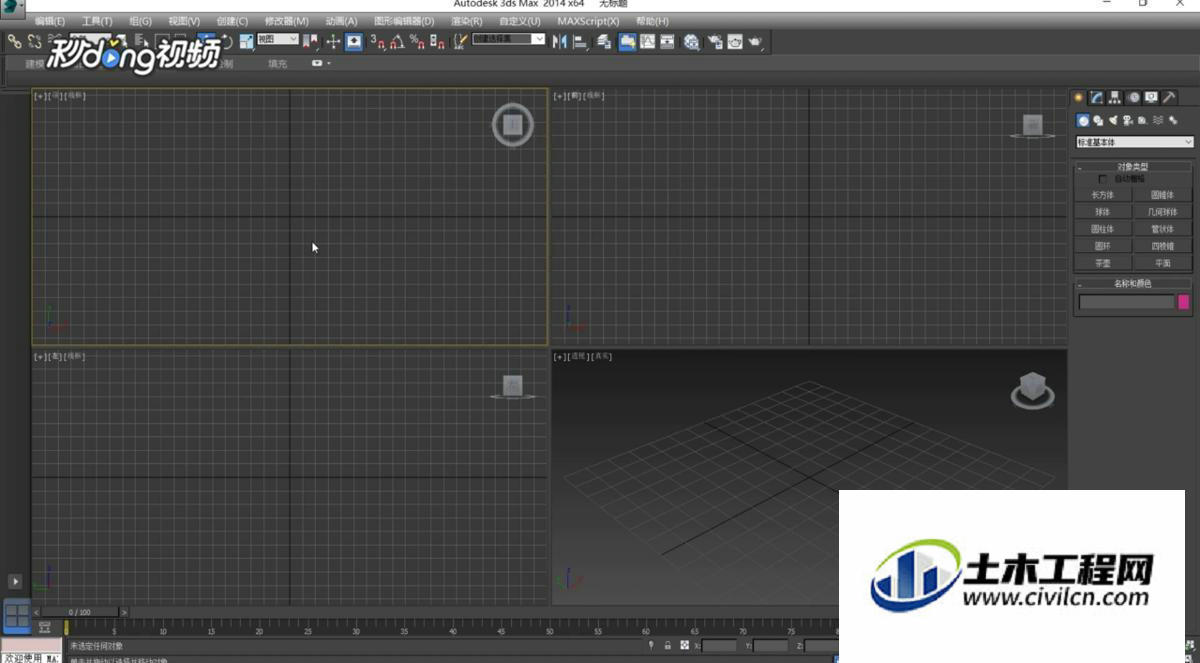Toggle the Angle Snap button
Viewport: 1200px width, 663px height.
(x=397, y=41)
